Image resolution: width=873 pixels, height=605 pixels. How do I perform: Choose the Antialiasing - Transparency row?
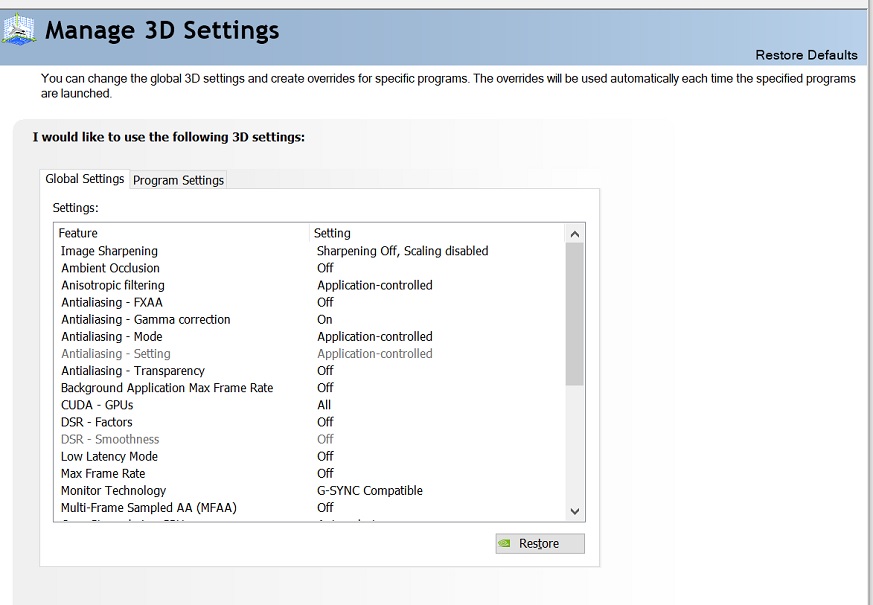[x=132, y=370]
